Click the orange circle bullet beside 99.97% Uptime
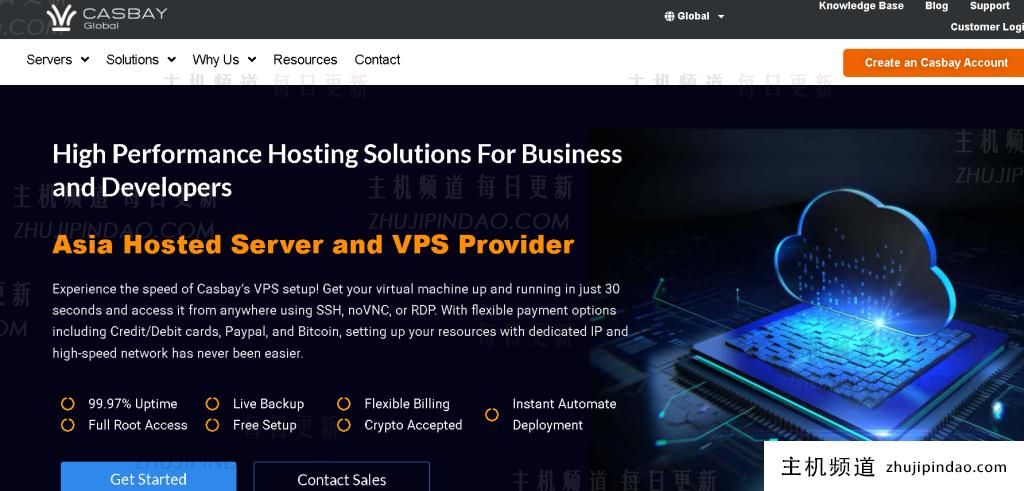The width and height of the screenshot is (1024, 491). tap(67, 404)
